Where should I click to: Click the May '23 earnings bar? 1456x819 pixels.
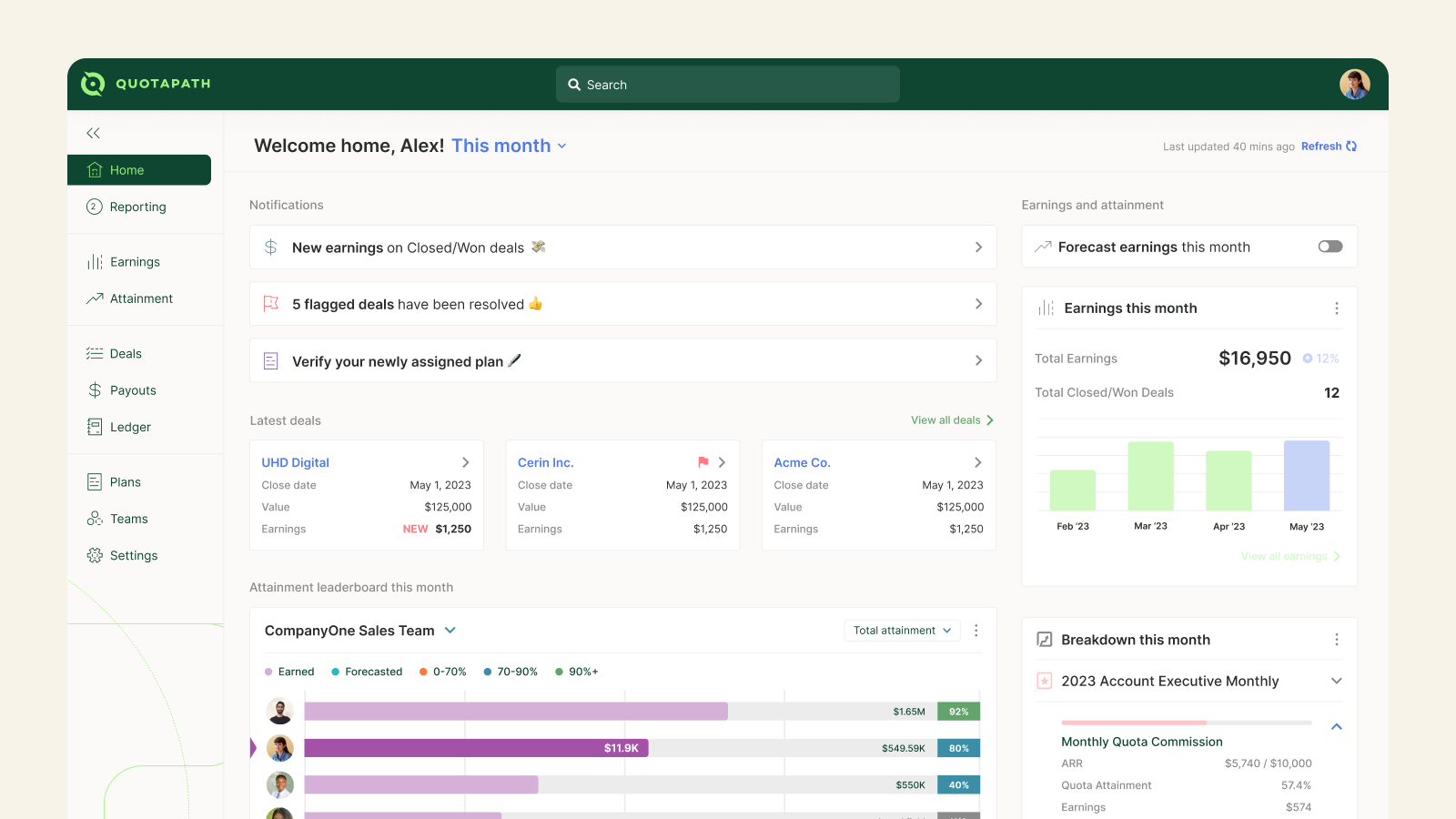1306,476
